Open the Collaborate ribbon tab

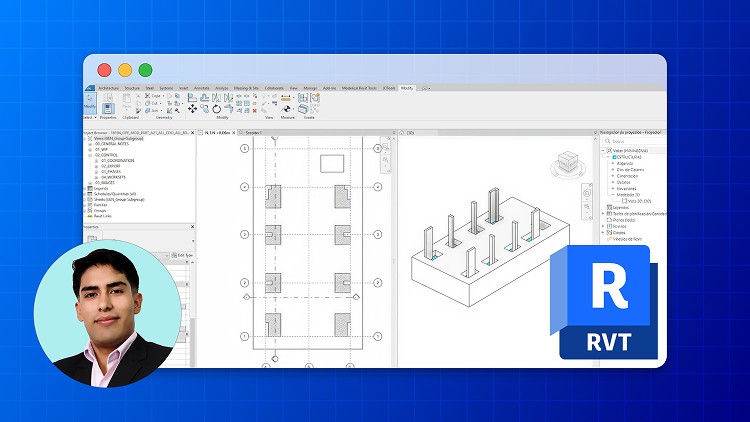tap(274, 88)
